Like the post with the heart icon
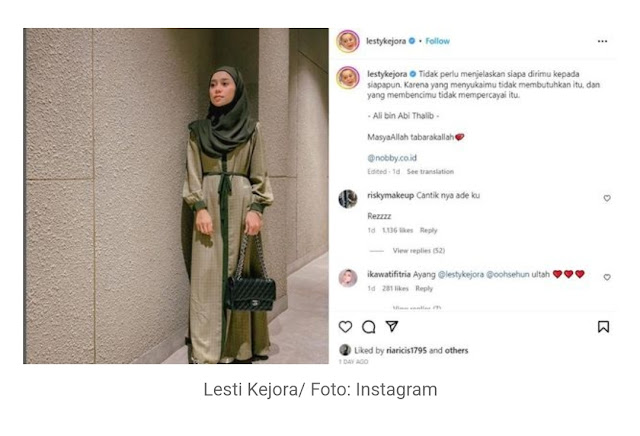Viewport: 640px width, 436px height. point(345,327)
